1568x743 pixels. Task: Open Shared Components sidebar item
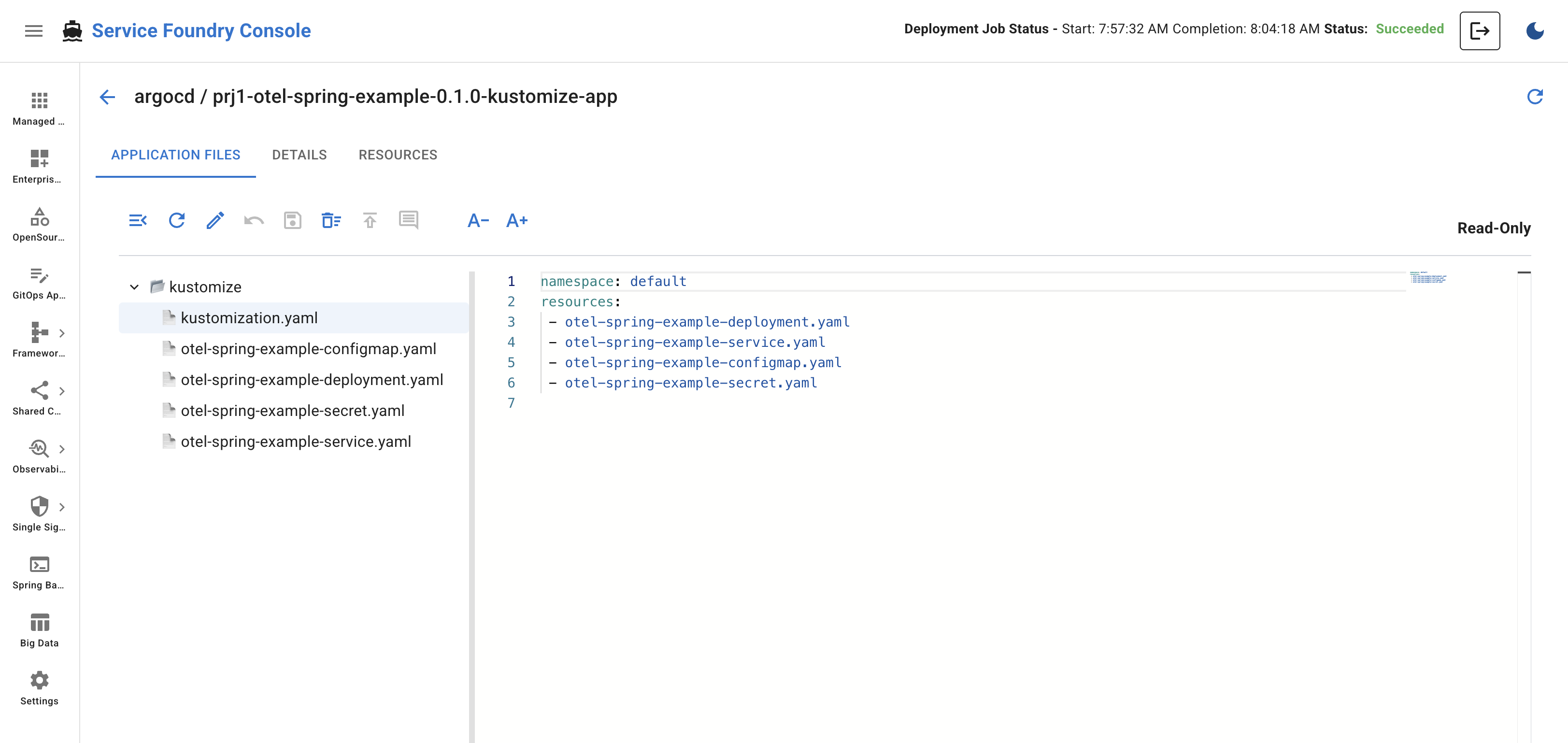pyautogui.click(x=39, y=398)
